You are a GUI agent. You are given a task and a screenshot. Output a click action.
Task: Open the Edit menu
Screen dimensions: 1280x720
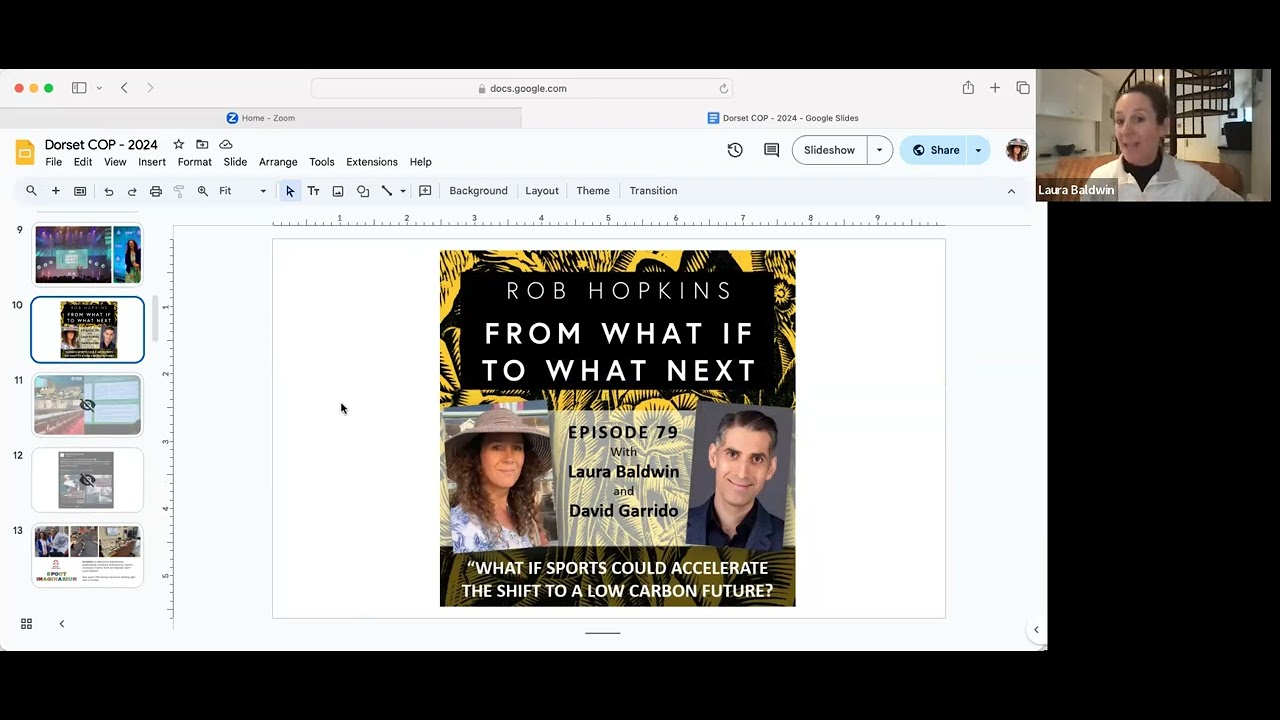(x=83, y=162)
